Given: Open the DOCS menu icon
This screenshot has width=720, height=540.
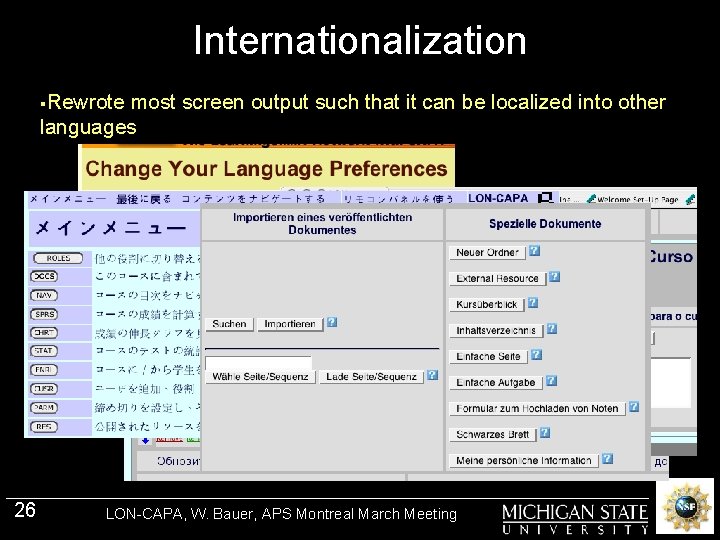Looking at the screenshot, I should coord(44,276).
